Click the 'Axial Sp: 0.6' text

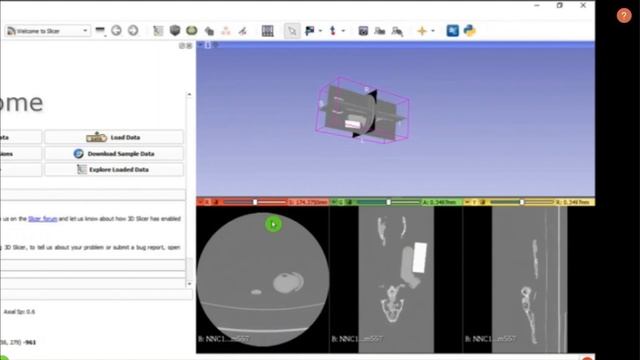(x=19, y=312)
